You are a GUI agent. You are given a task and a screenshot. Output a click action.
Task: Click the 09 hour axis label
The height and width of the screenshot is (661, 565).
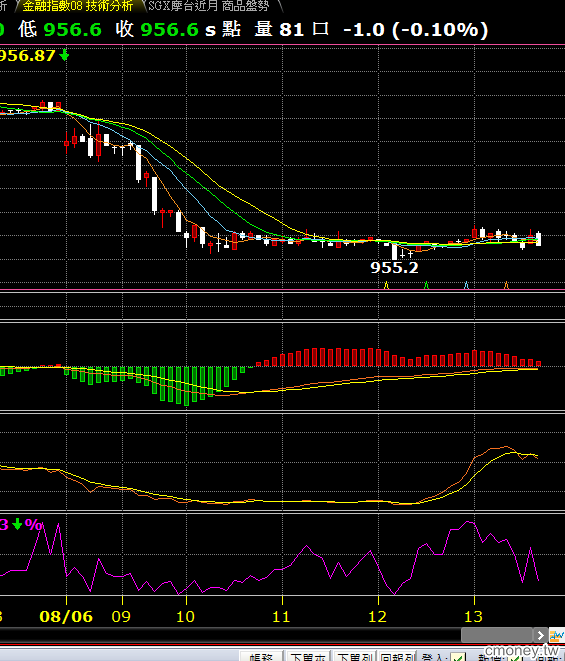(121, 616)
